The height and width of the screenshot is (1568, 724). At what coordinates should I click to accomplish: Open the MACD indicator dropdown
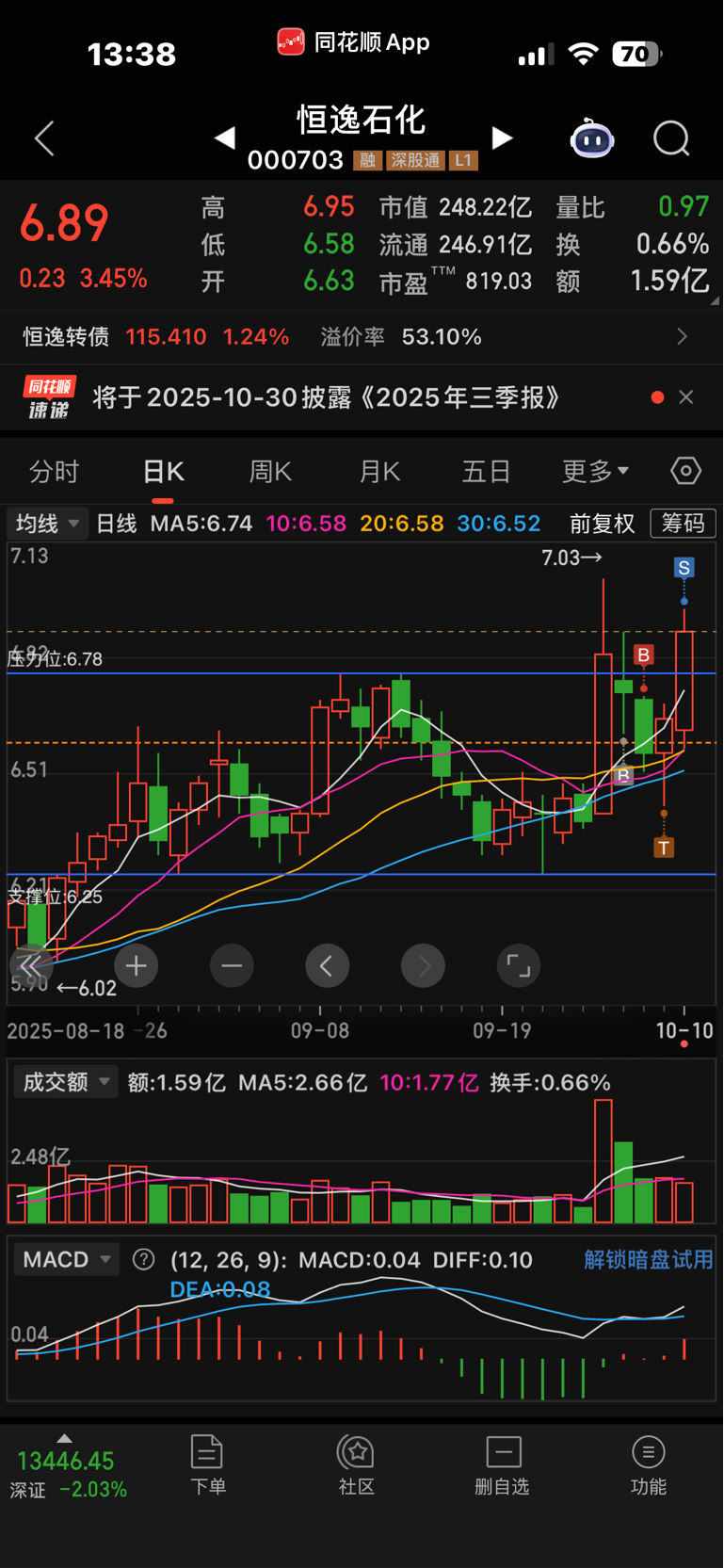[66, 1259]
